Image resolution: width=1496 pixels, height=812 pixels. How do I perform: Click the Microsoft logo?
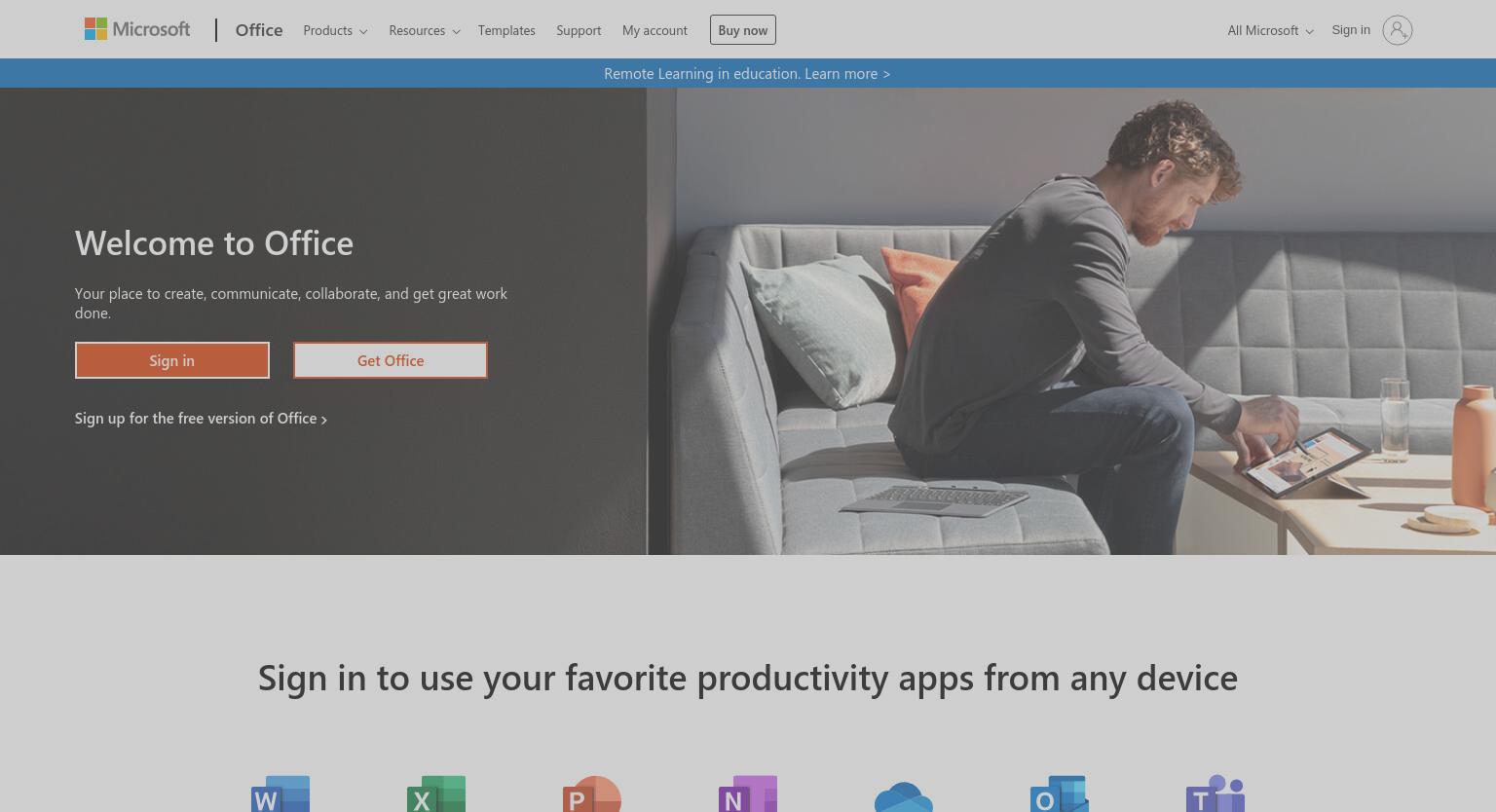(137, 29)
